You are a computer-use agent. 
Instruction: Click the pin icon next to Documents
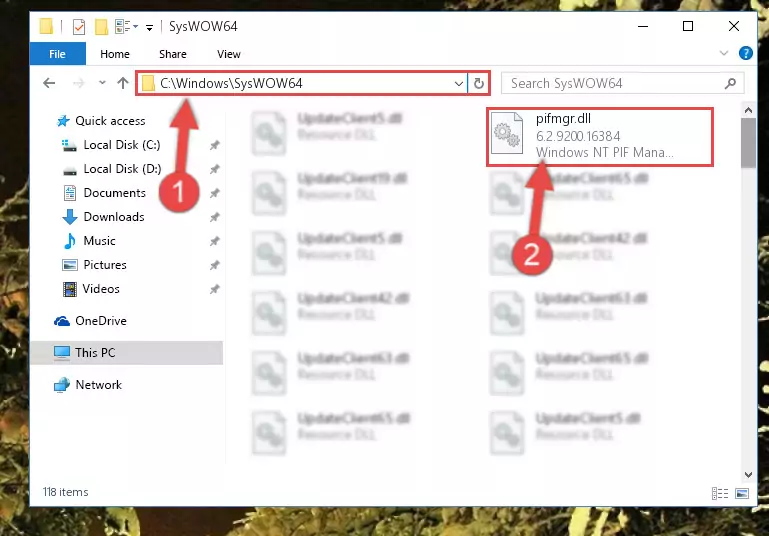pyautogui.click(x=214, y=193)
